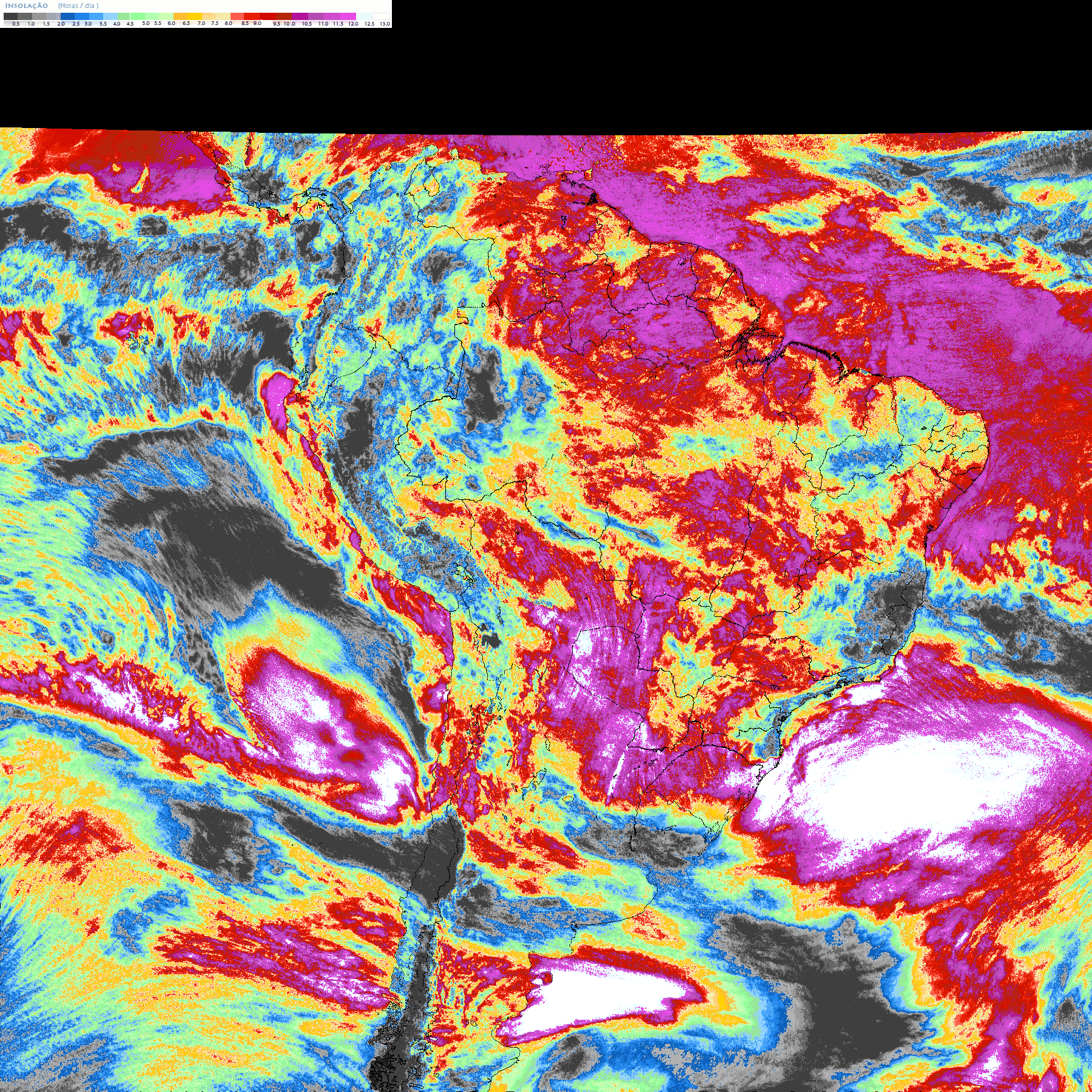Select the darkest gray swatch above 0.5
Screen dimensions: 1092x1092
click(x=10, y=16)
